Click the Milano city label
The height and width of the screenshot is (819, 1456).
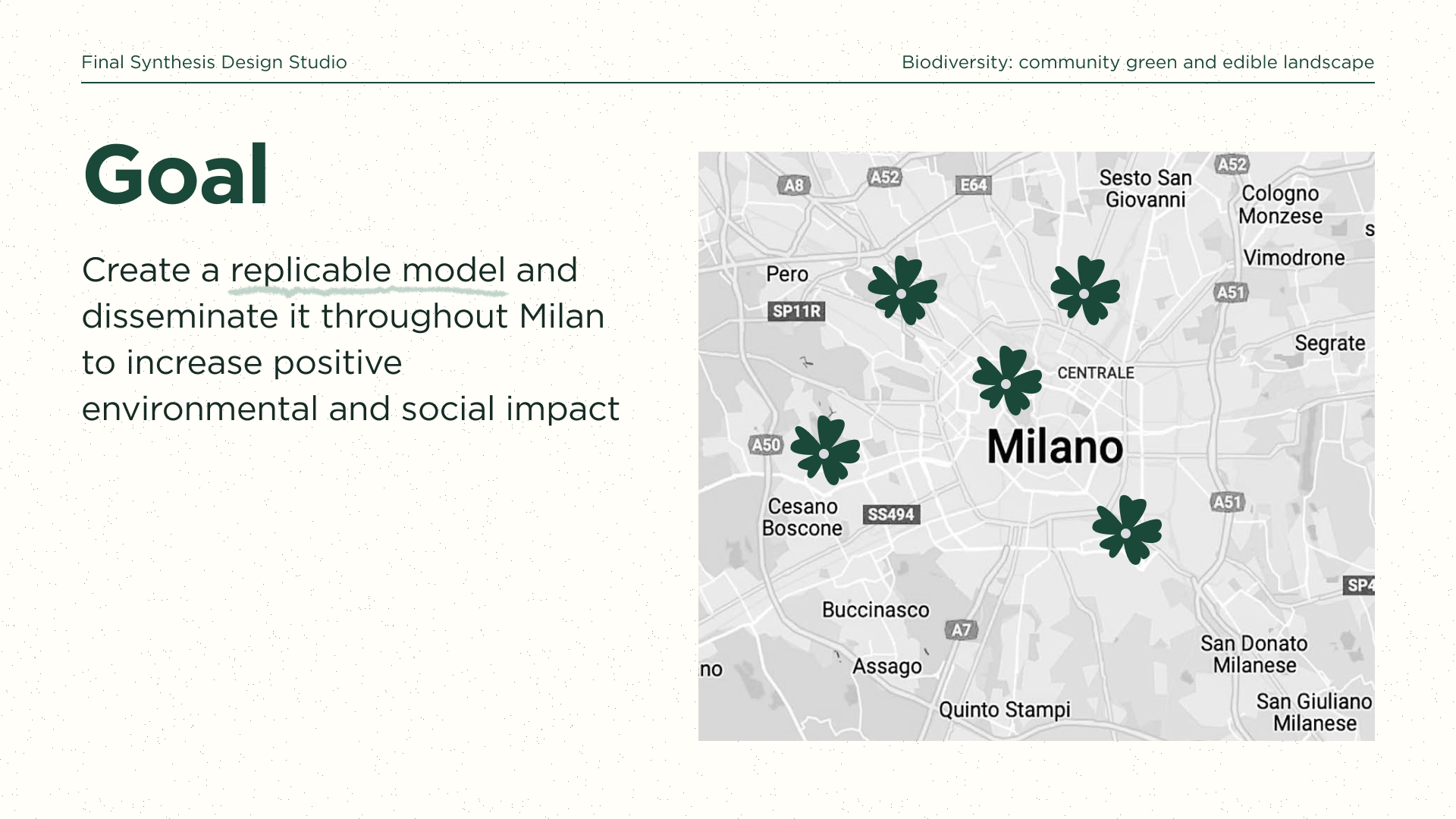click(1055, 447)
